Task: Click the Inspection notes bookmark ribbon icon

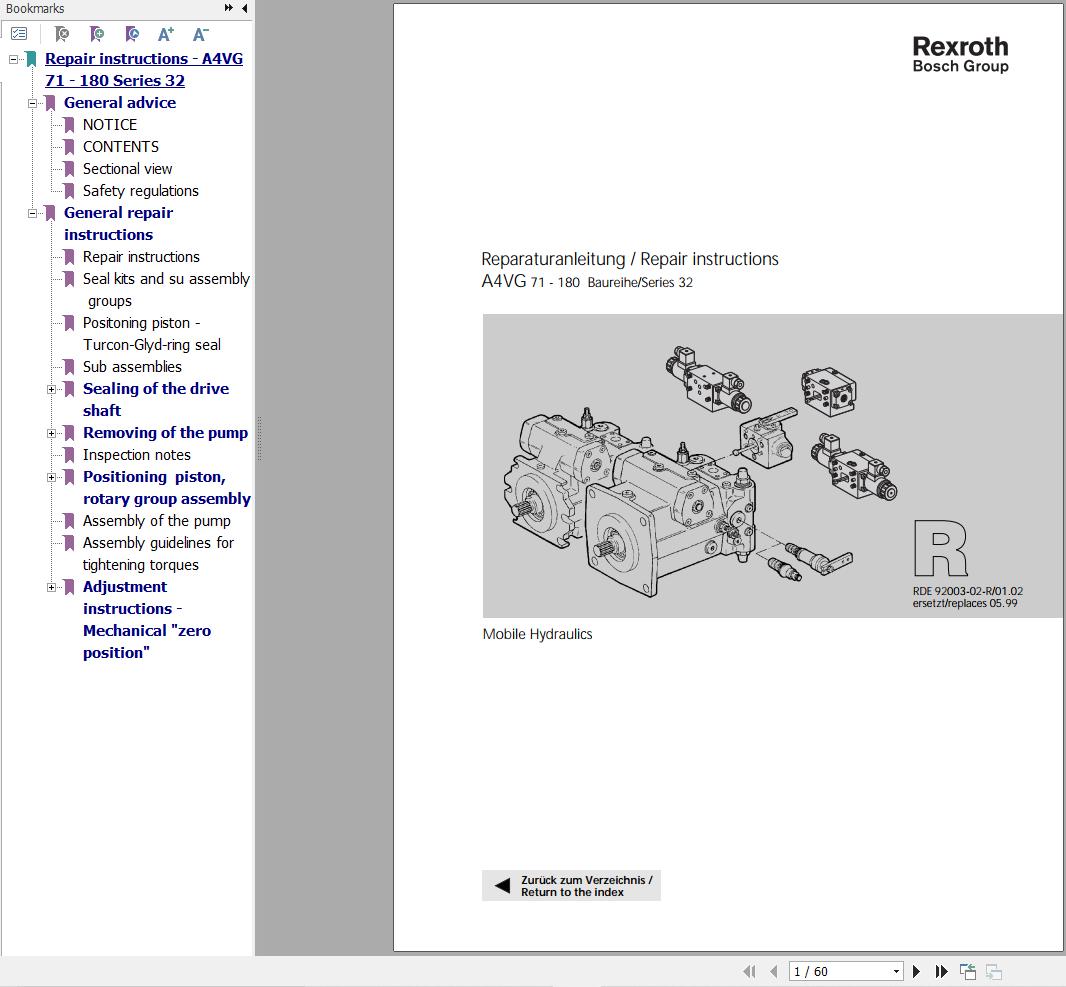Action: [x=69, y=455]
